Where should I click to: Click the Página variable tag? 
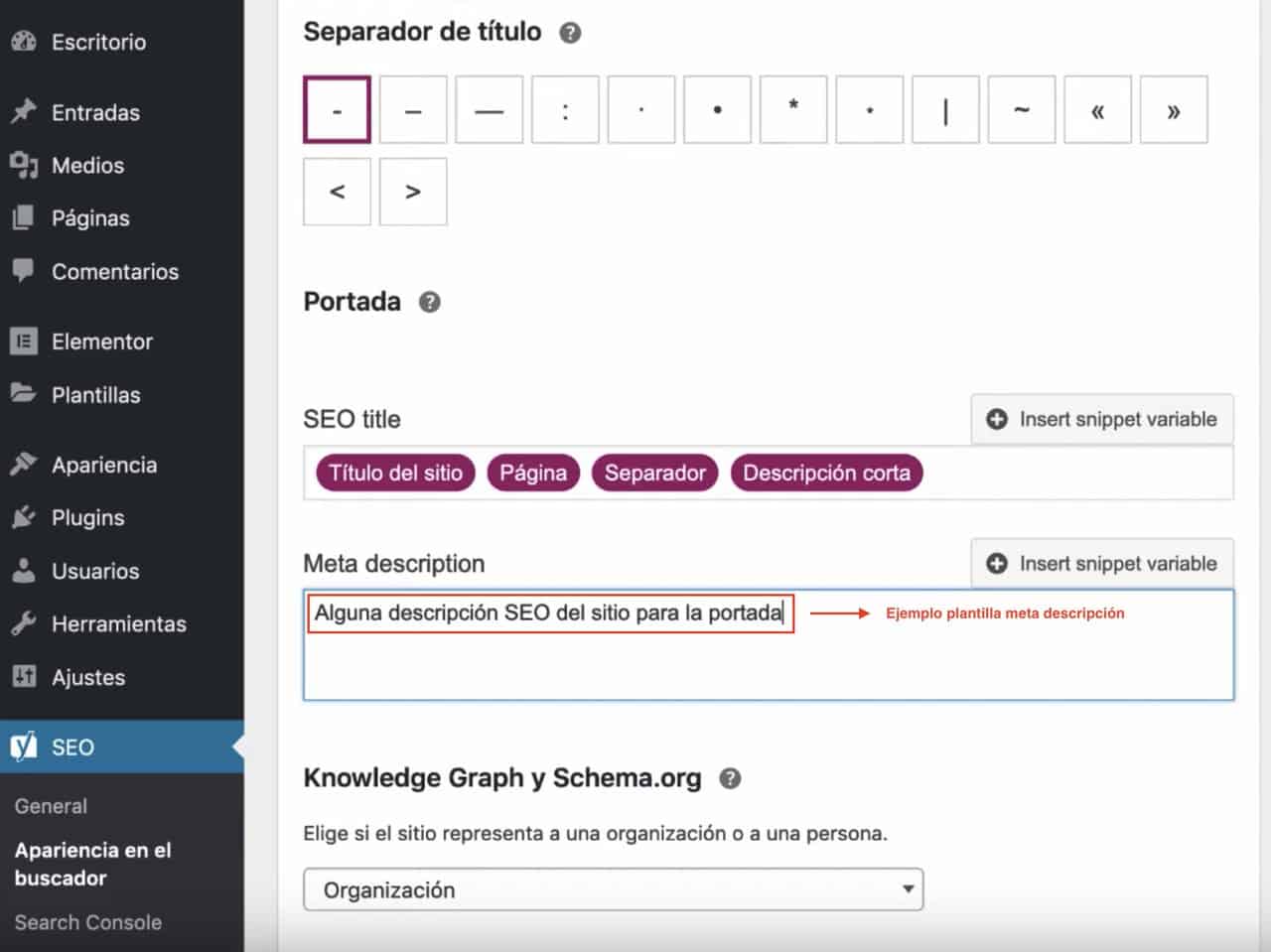533,473
